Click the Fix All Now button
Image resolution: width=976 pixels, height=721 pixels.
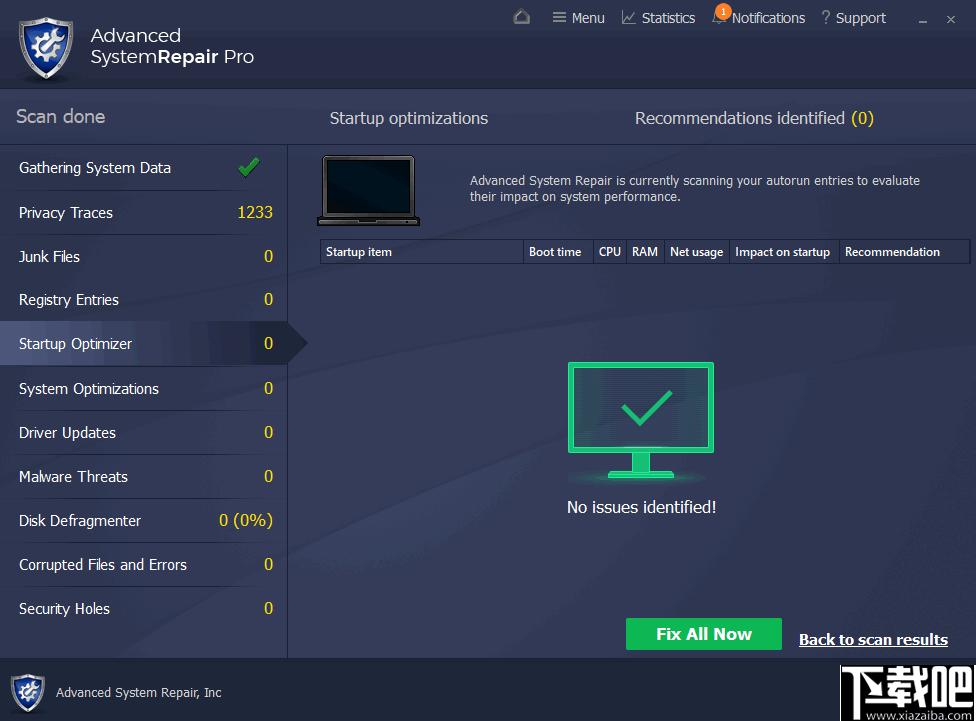pos(703,634)
